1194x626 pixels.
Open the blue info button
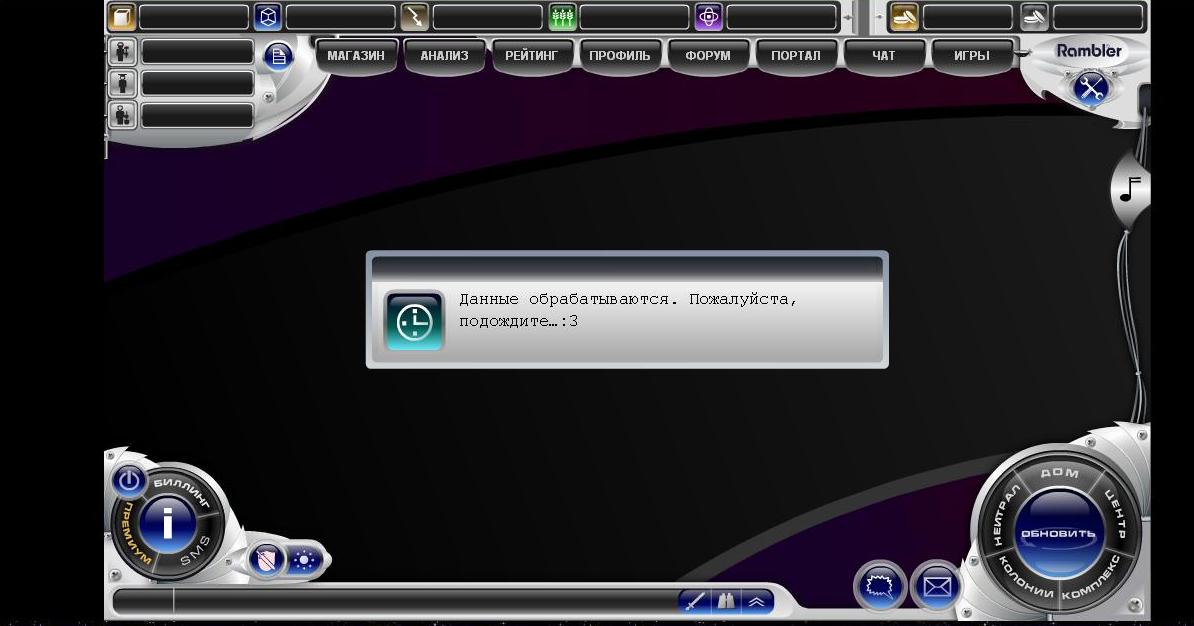click(167, 523)
